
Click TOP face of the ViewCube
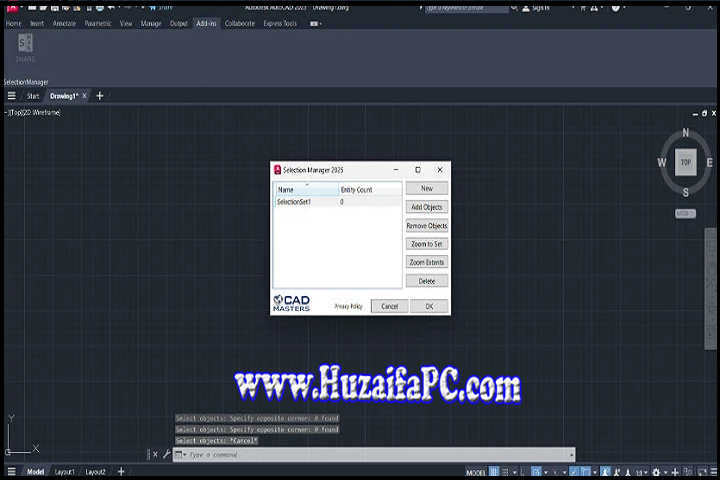click(x=686, y=162)
